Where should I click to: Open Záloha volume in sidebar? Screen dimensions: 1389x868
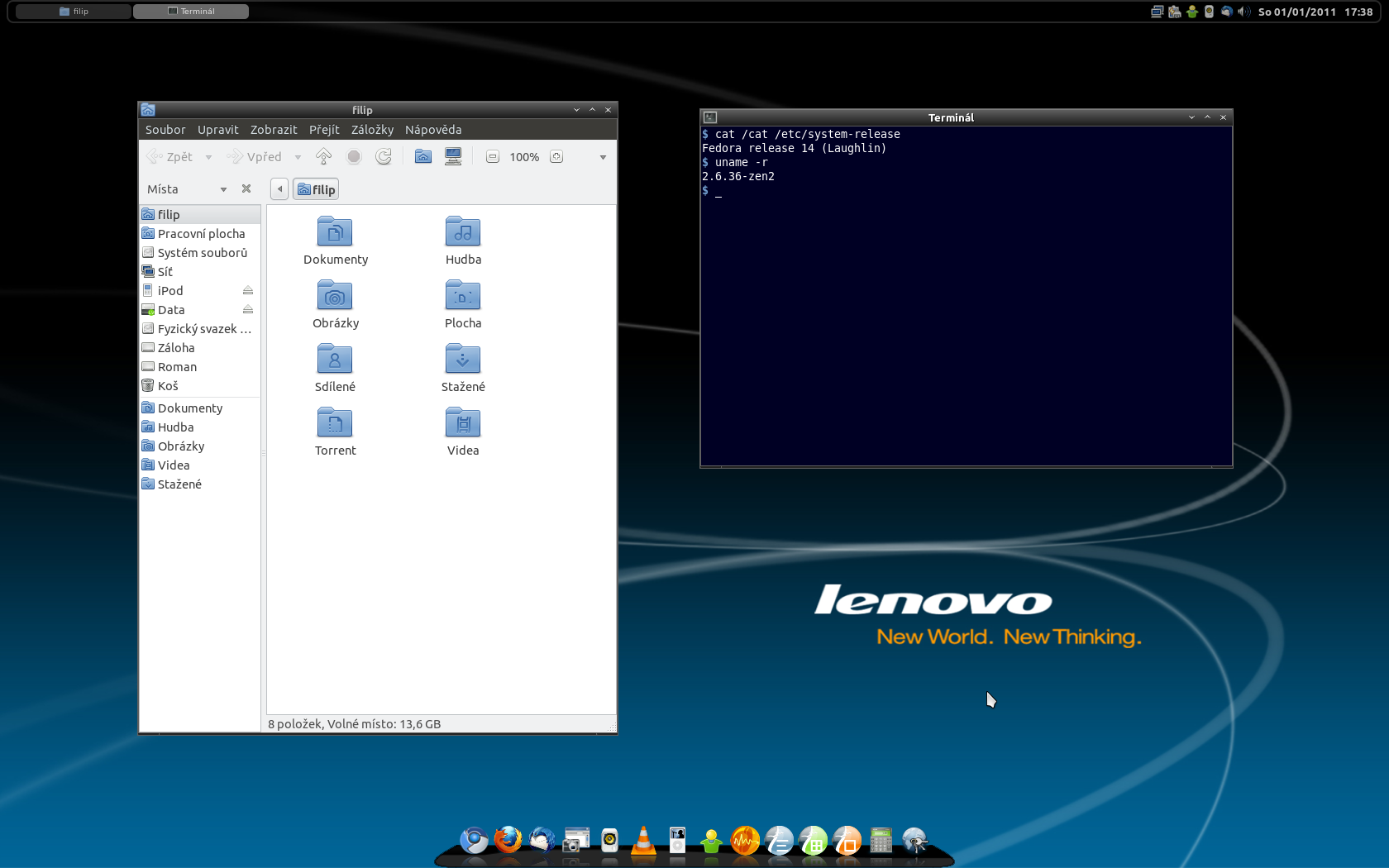coord(200,347)
